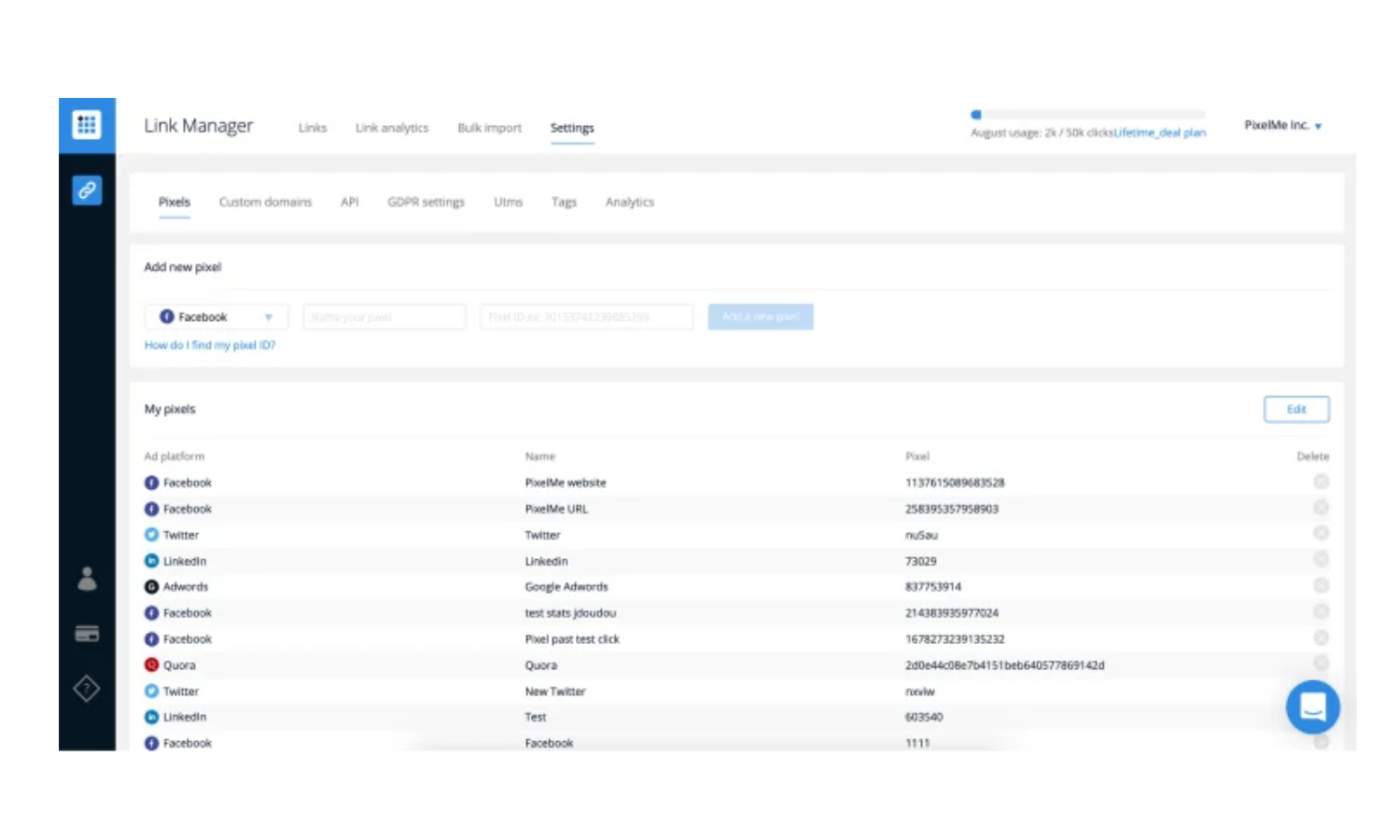This screenshot has width=1400, height=840.
Task: Select the Settings tab
Action: point(572,128)
